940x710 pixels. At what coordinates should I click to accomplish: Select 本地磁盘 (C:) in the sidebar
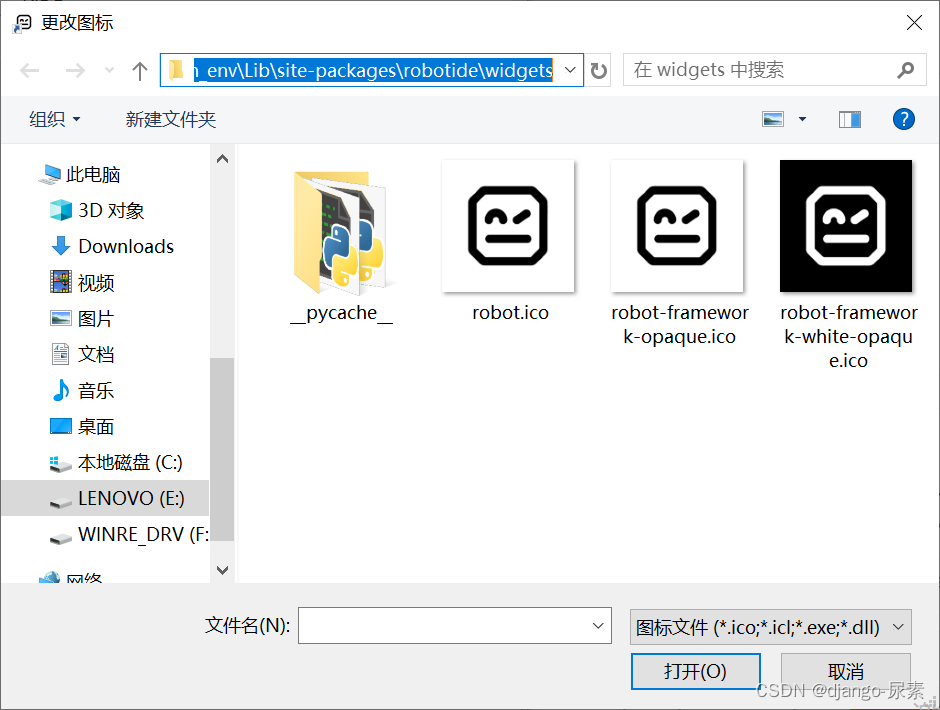pos(129,462)
